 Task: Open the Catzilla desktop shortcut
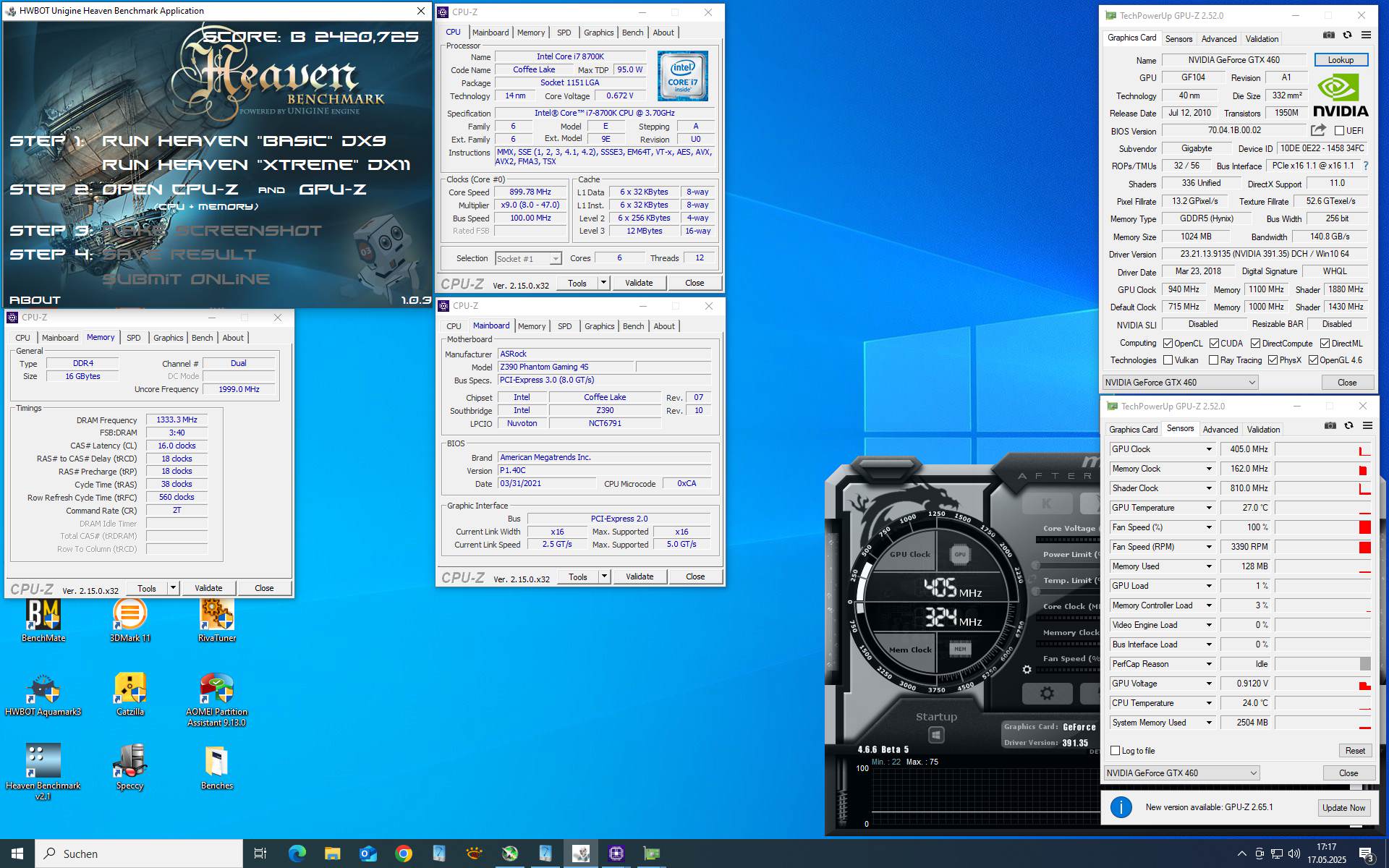coord(130,694)
